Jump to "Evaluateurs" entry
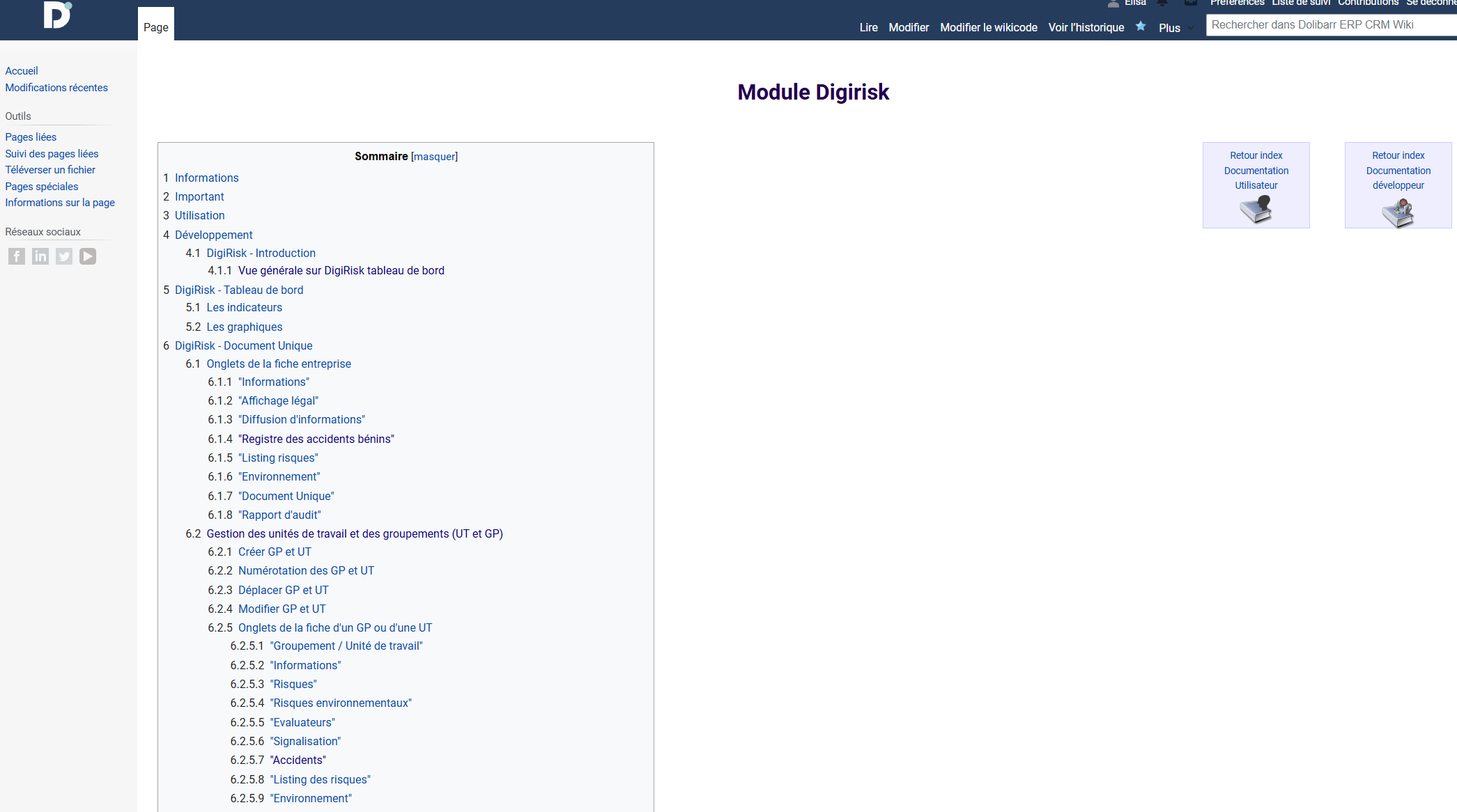Viewport: 1457px width, 812px height. pyautogui.click(x=302, y=722)
